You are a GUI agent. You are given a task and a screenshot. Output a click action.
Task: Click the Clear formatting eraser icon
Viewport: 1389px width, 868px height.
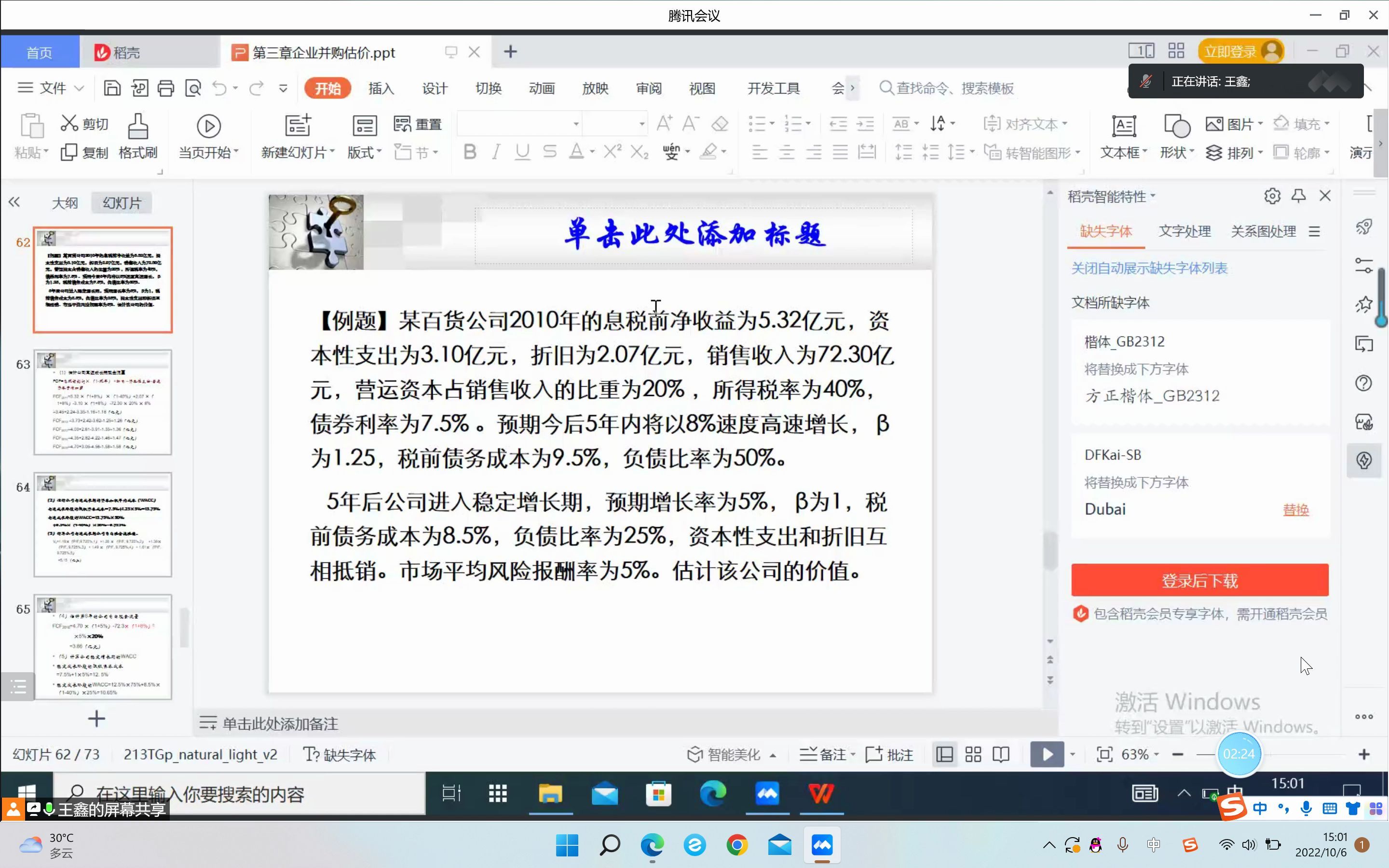click(720, 123)
